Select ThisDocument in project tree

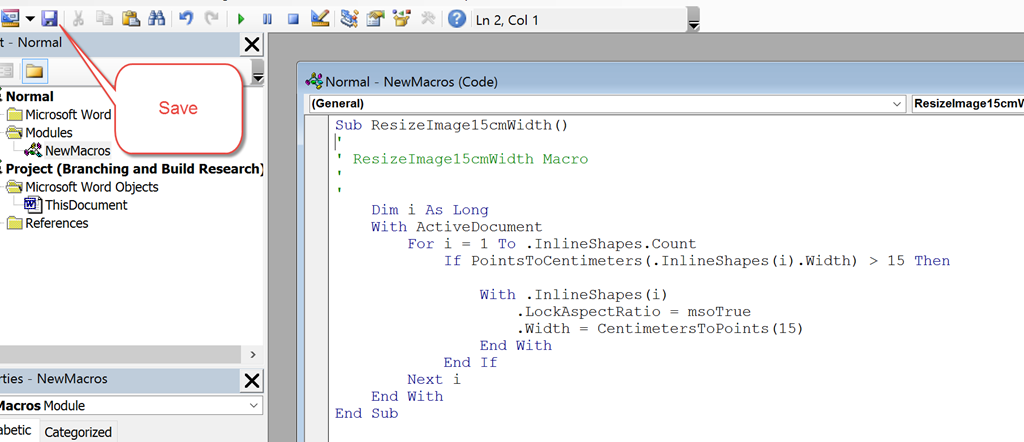tap(85, 205)
